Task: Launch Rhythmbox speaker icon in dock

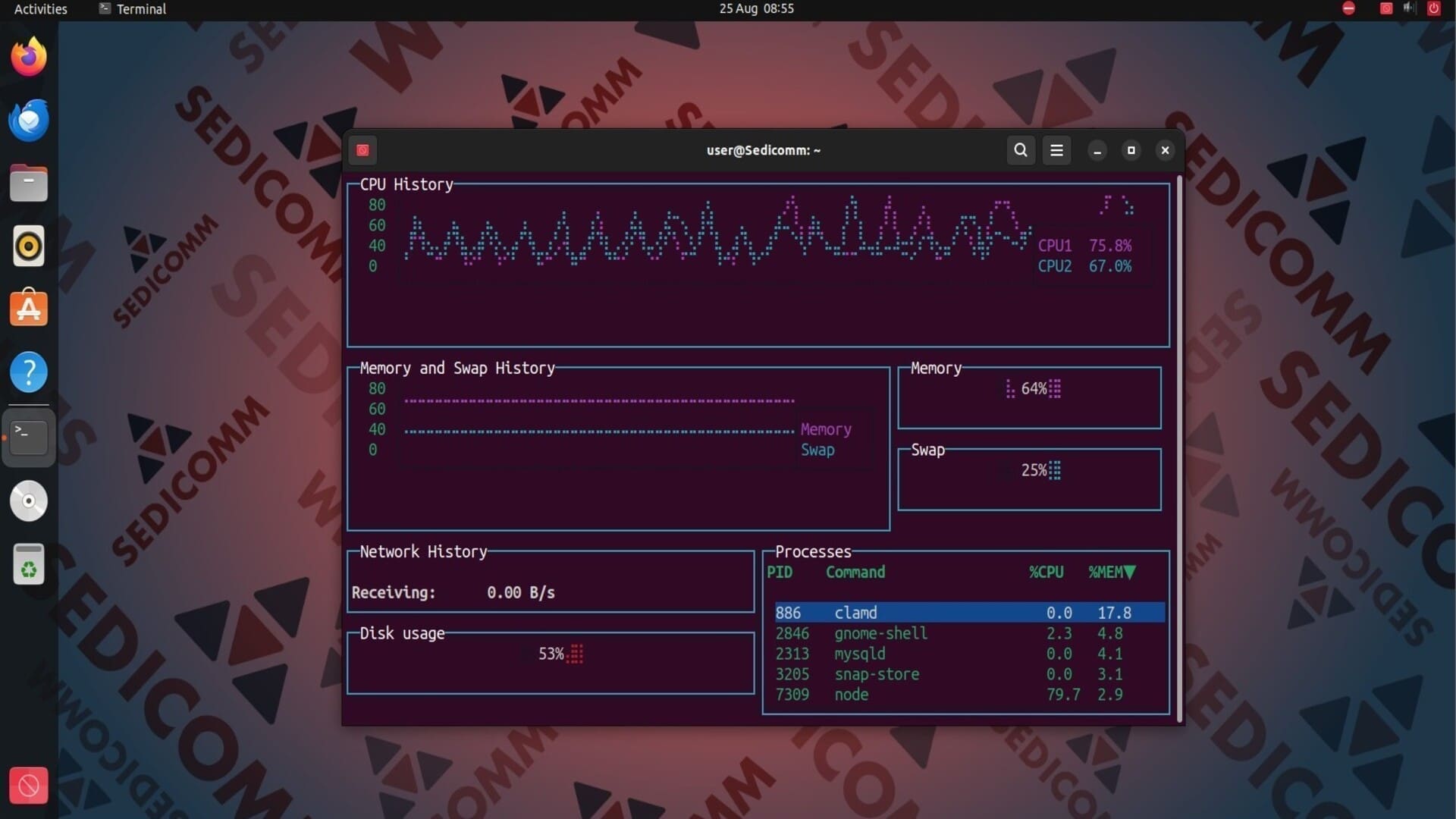Action: tap(29, 246)
